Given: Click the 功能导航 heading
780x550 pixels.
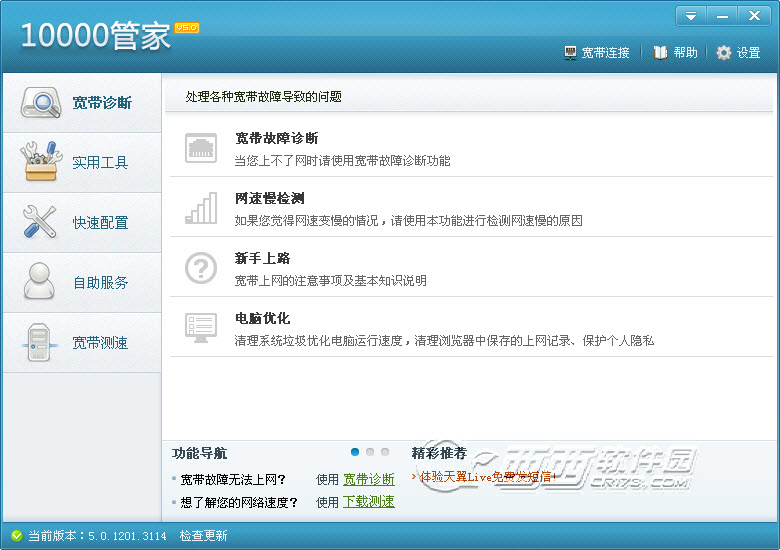Looking at the screenshot, I should pos(199,453).
